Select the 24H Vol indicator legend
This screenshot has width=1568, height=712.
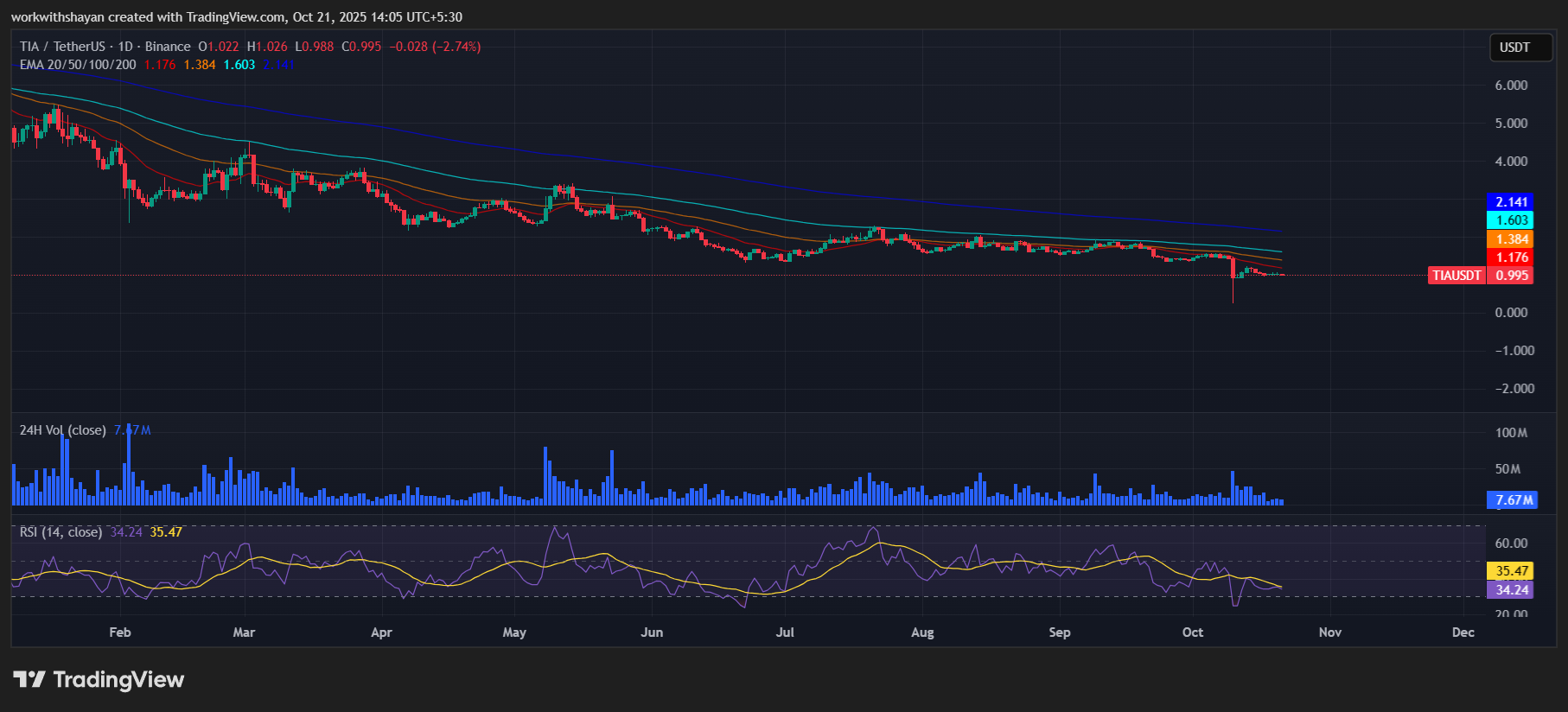(x=62, y=430)
